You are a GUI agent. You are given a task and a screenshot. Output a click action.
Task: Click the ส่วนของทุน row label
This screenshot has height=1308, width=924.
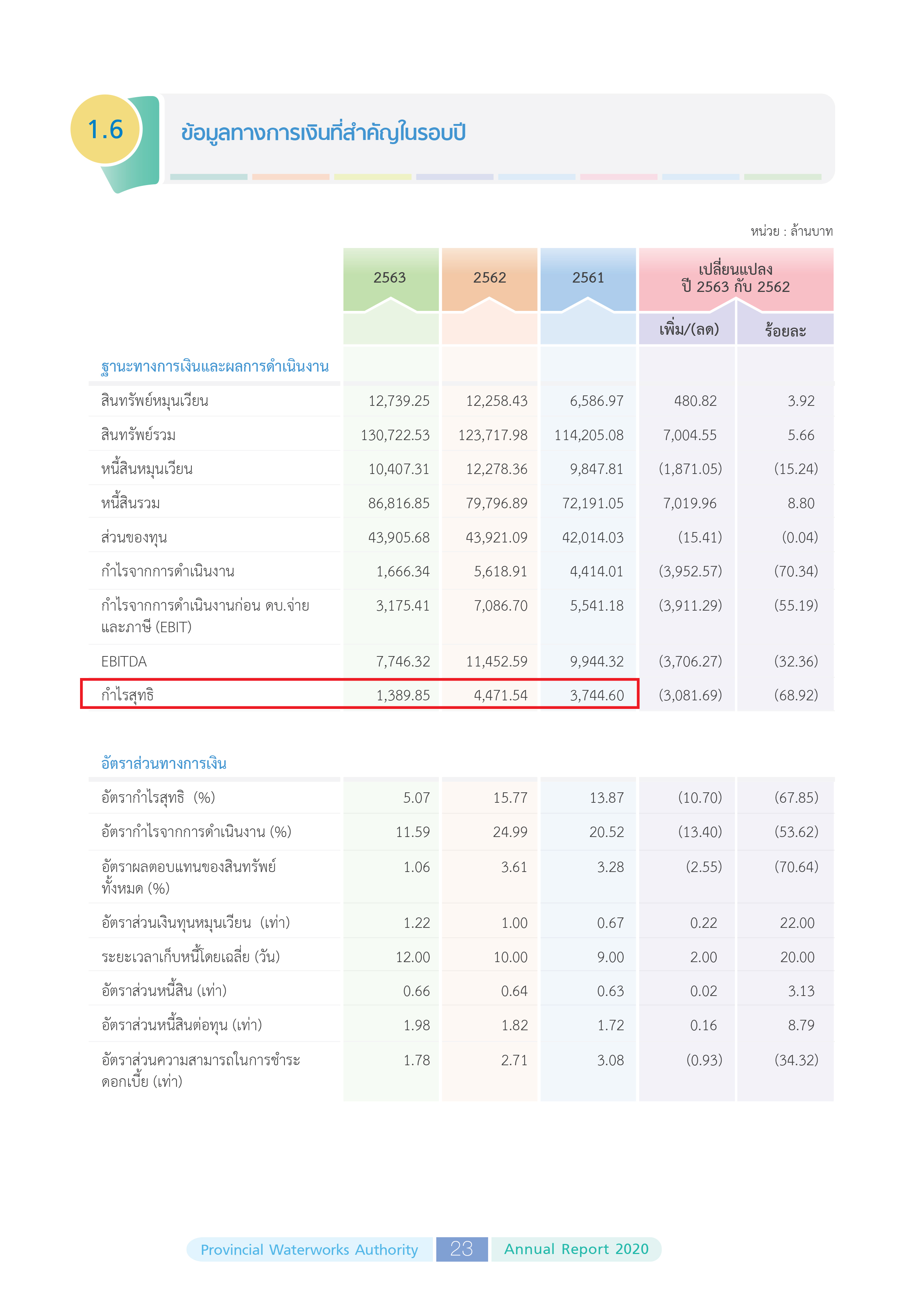(134, 537)
